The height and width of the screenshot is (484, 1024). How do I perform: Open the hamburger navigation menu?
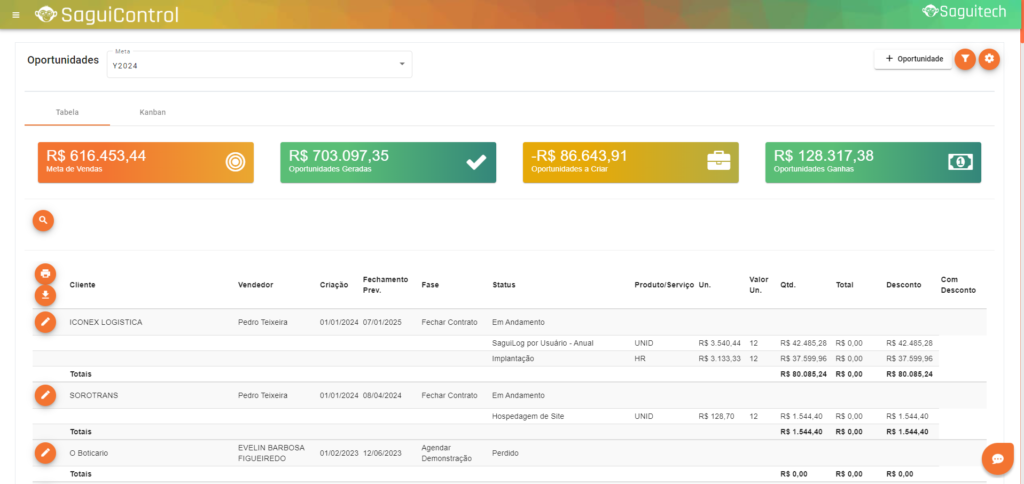(x=15, y=15)
